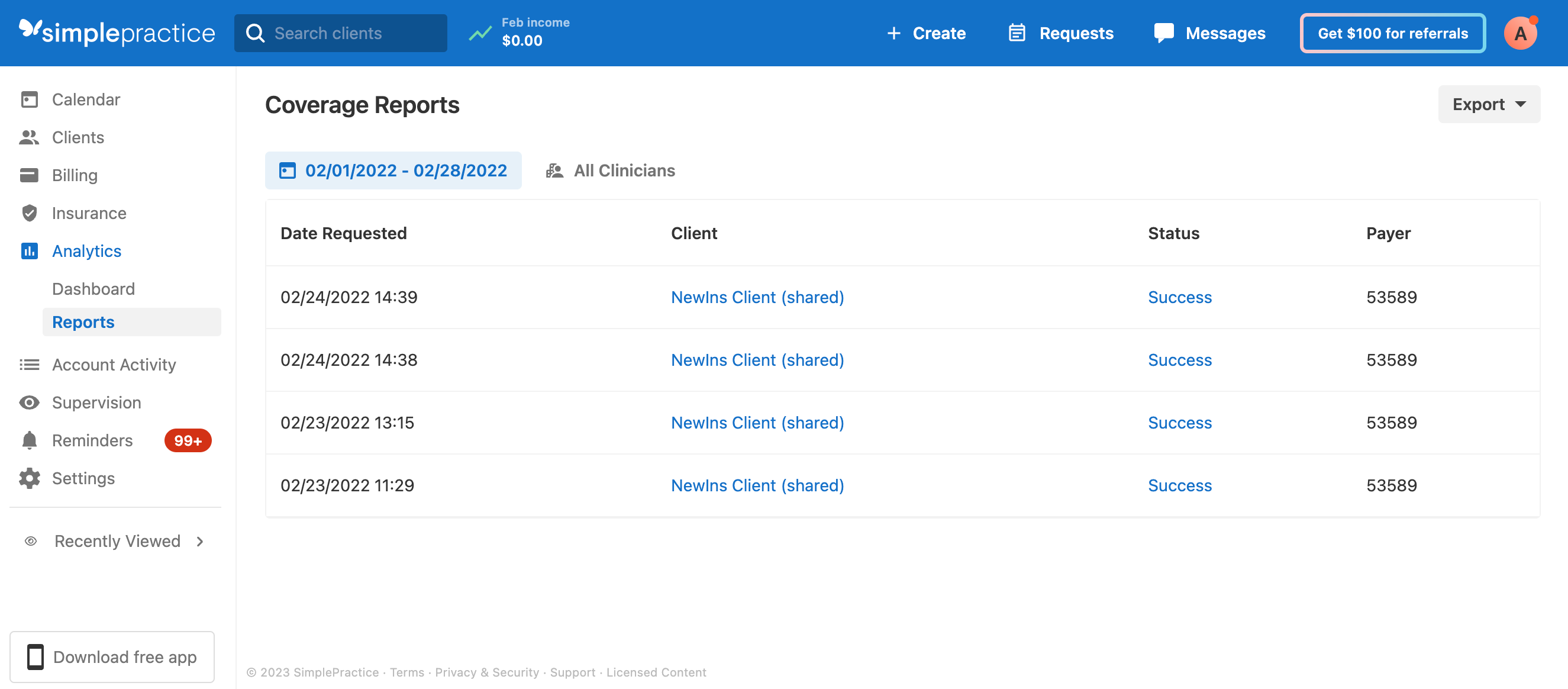Click the Settings gear icon
Screen dimensions: 1568x689
pos(29,478)
